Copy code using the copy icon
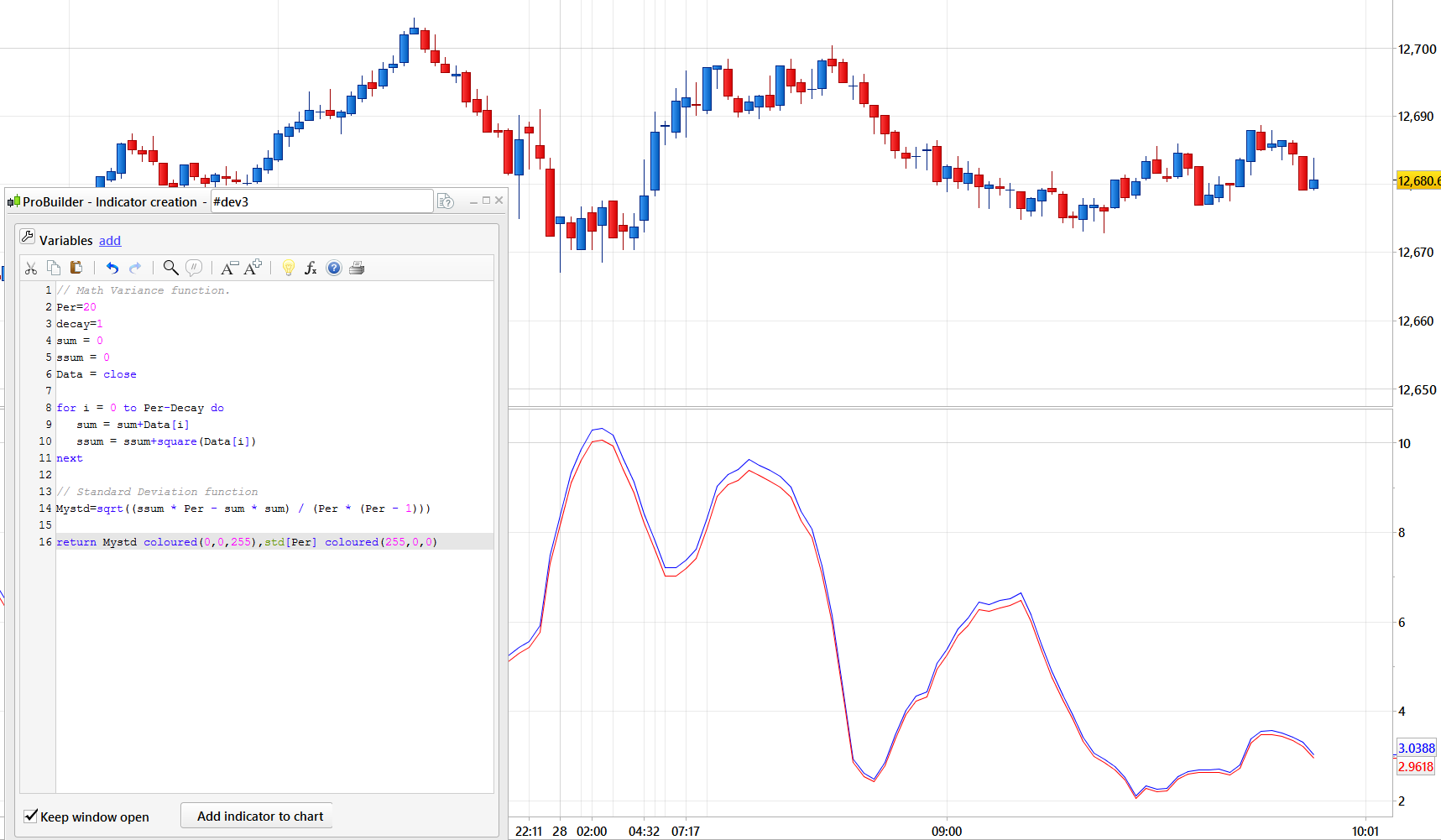Screen dimensions: 1441x840 tap(54, 268)
